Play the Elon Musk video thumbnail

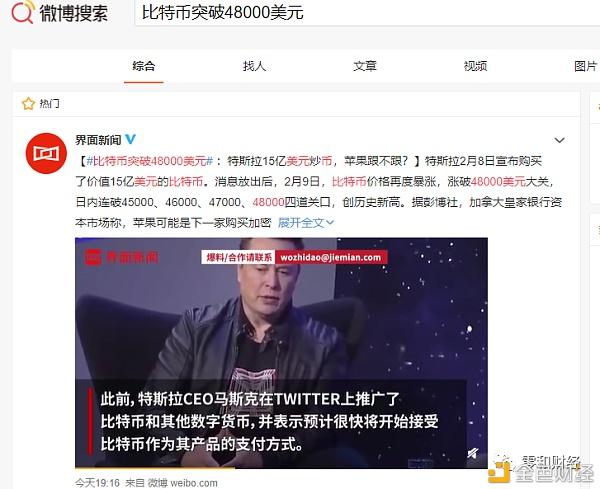point(281,353)
